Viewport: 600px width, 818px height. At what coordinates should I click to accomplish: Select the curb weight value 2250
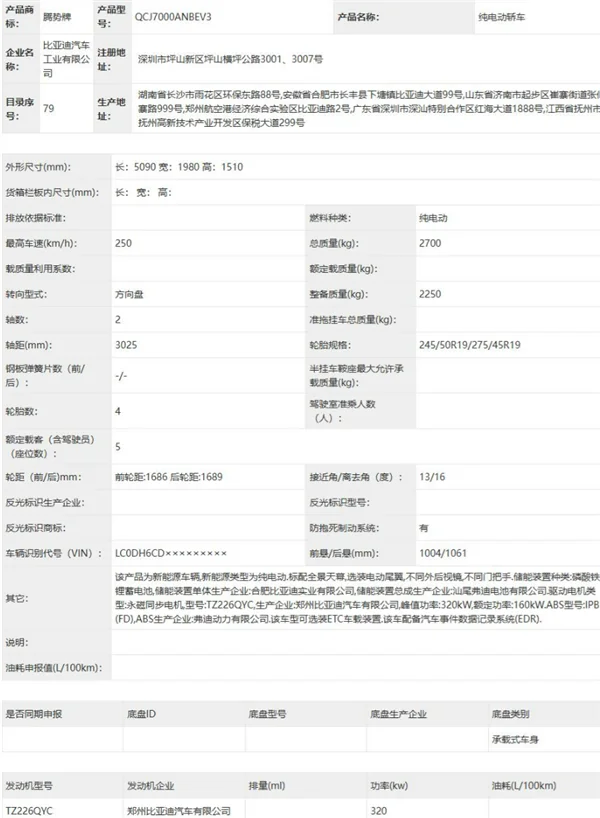click(x=430, y=294)
